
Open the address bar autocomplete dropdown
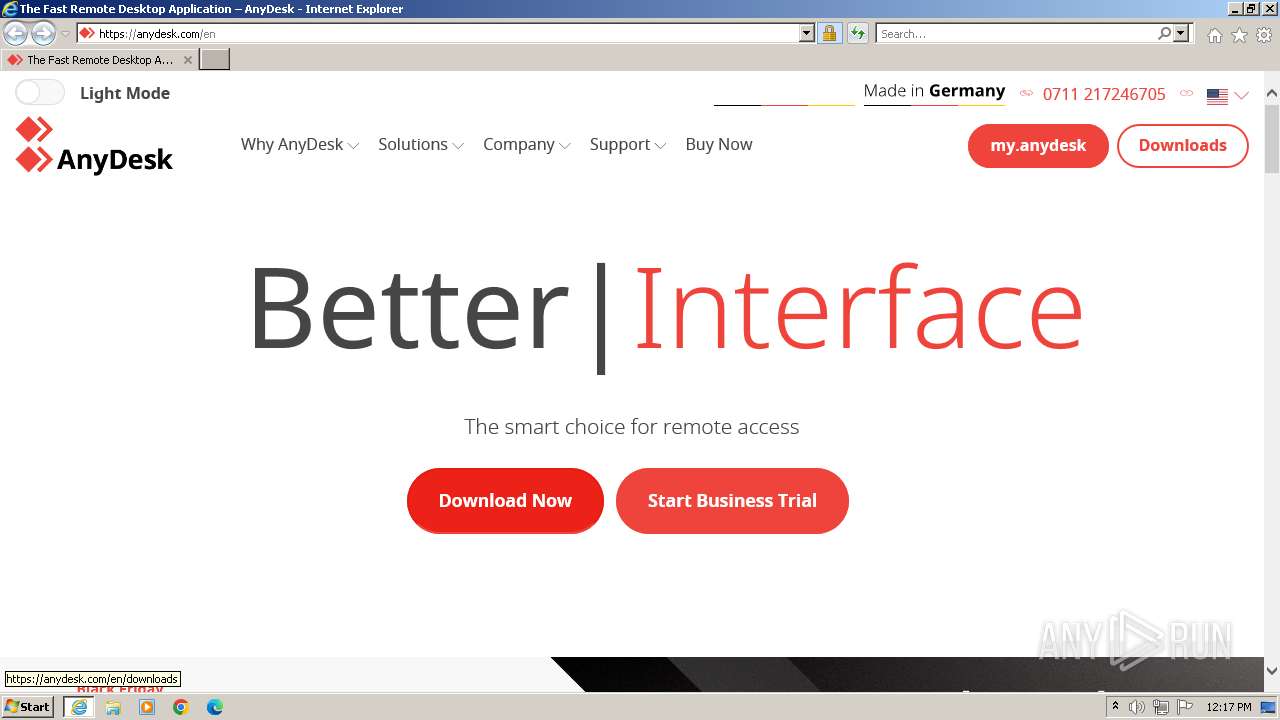(807, 34)
